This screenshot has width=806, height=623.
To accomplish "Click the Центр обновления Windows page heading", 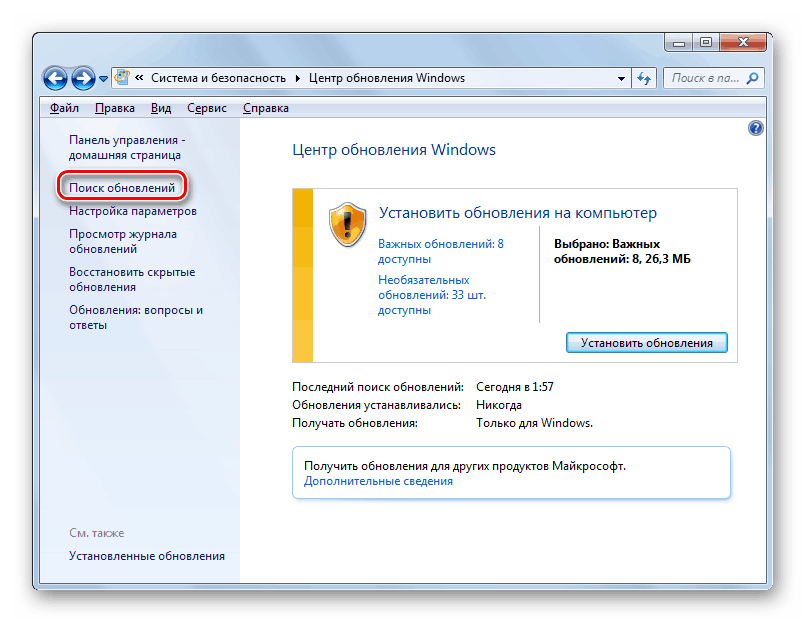I will coord(394,150).
